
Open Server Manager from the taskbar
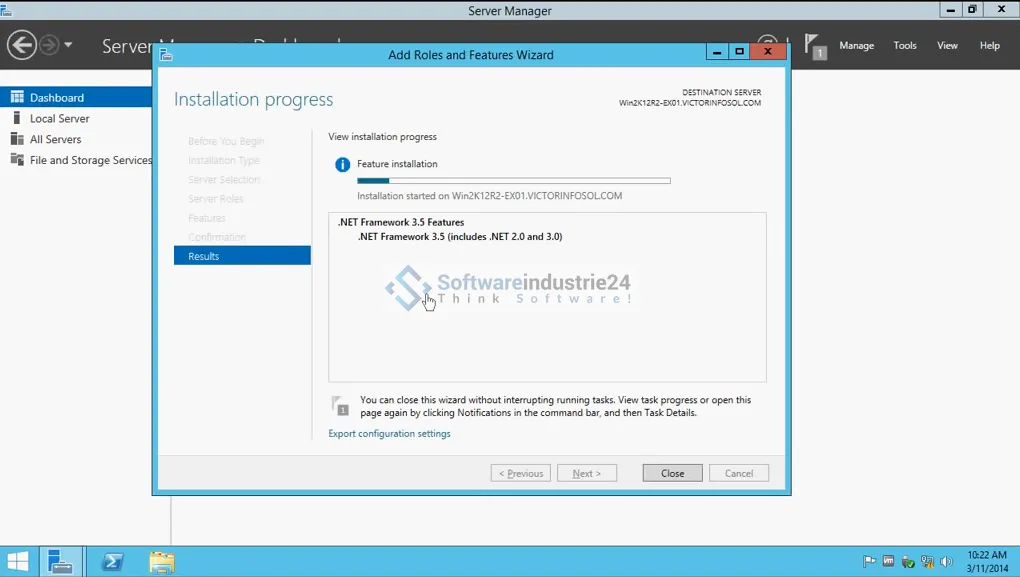click(61, 562)
